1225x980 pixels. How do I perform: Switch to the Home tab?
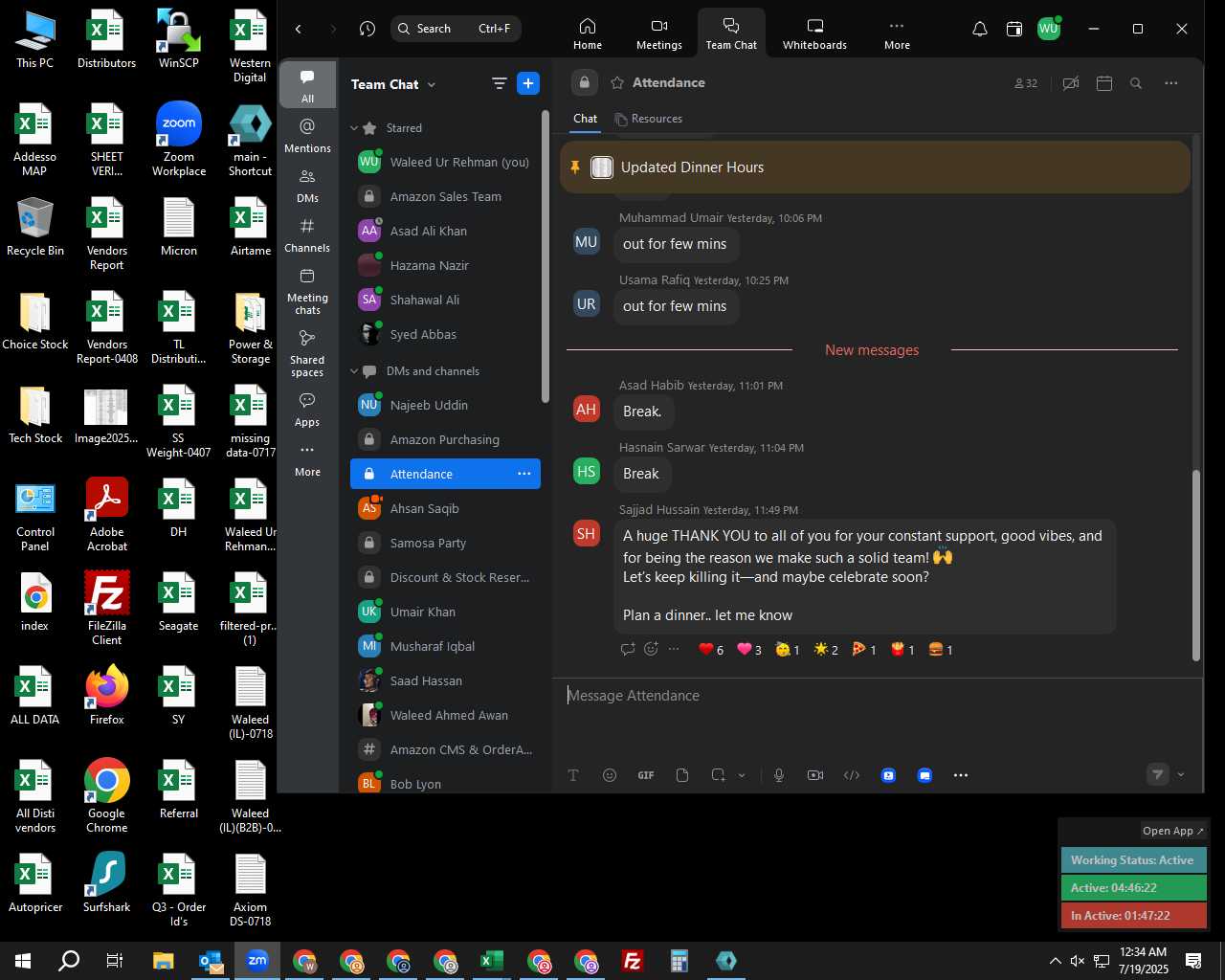click(x=588, y=33)
